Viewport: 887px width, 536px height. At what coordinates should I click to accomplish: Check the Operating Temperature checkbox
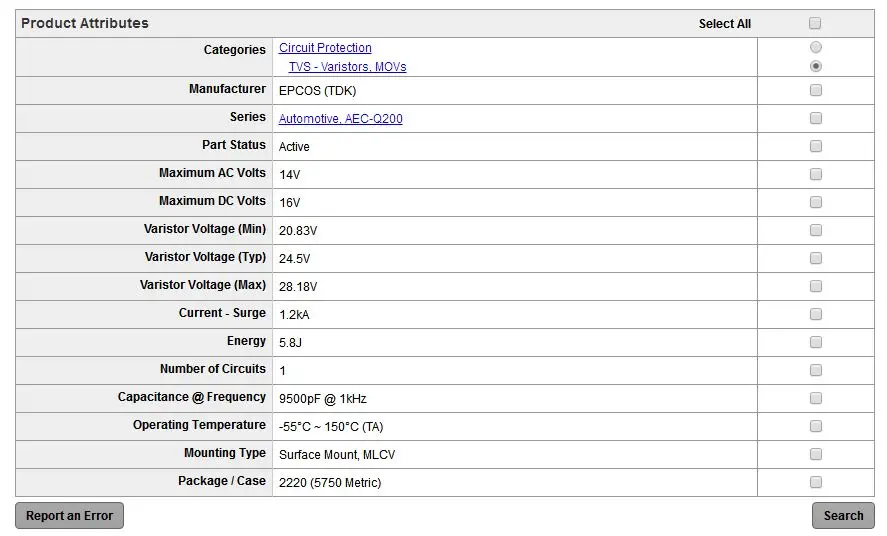816,426
